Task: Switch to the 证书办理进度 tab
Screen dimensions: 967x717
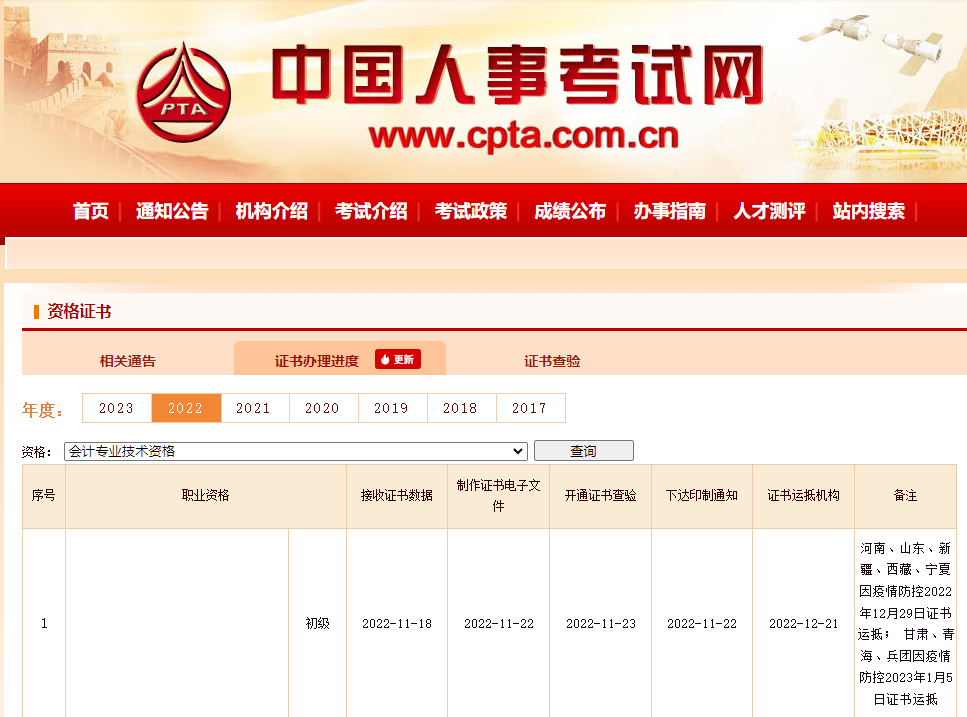Action: 316,361
